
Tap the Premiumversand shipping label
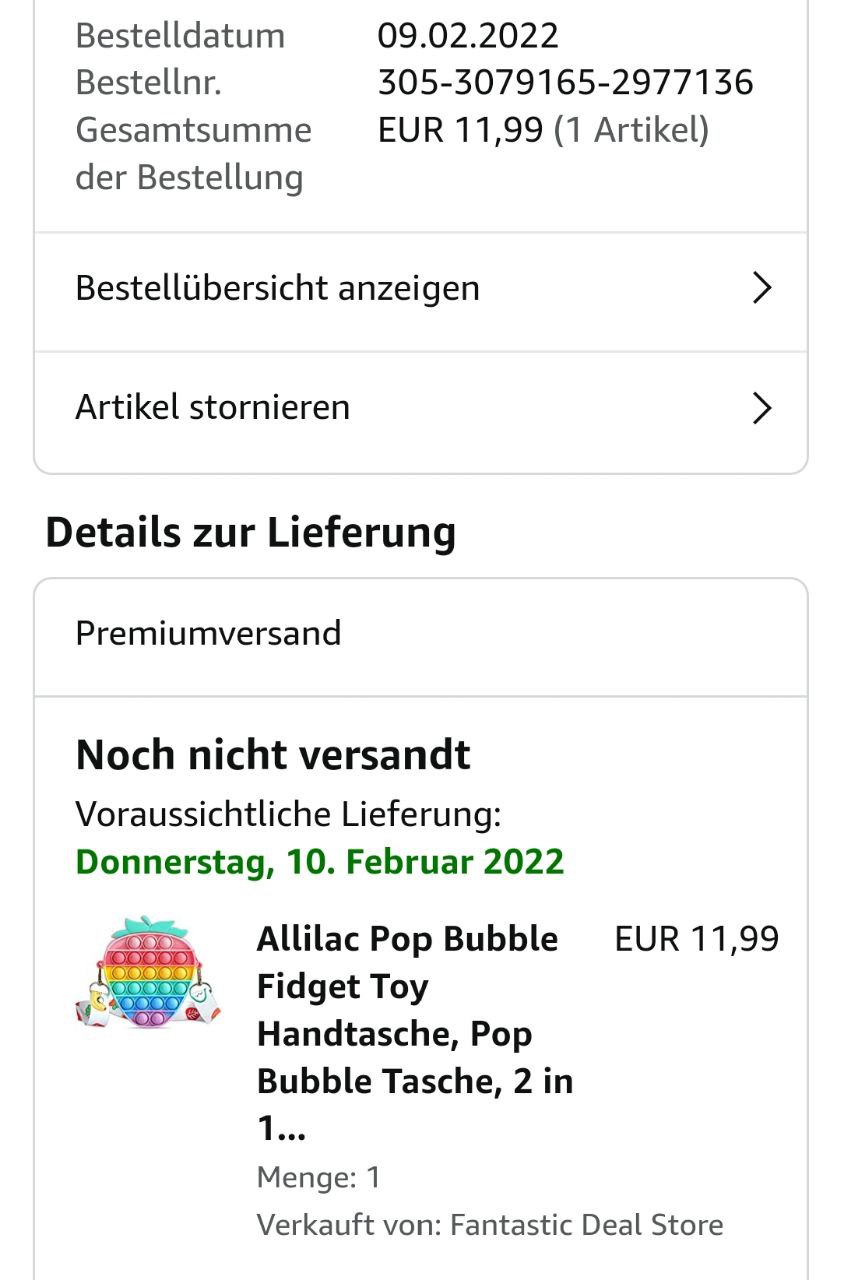coord(209,634)
